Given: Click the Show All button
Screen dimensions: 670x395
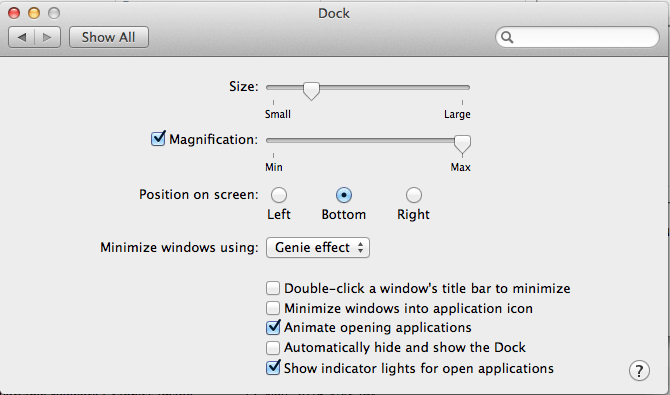Looking at the screenshot, I should [109, 38].
